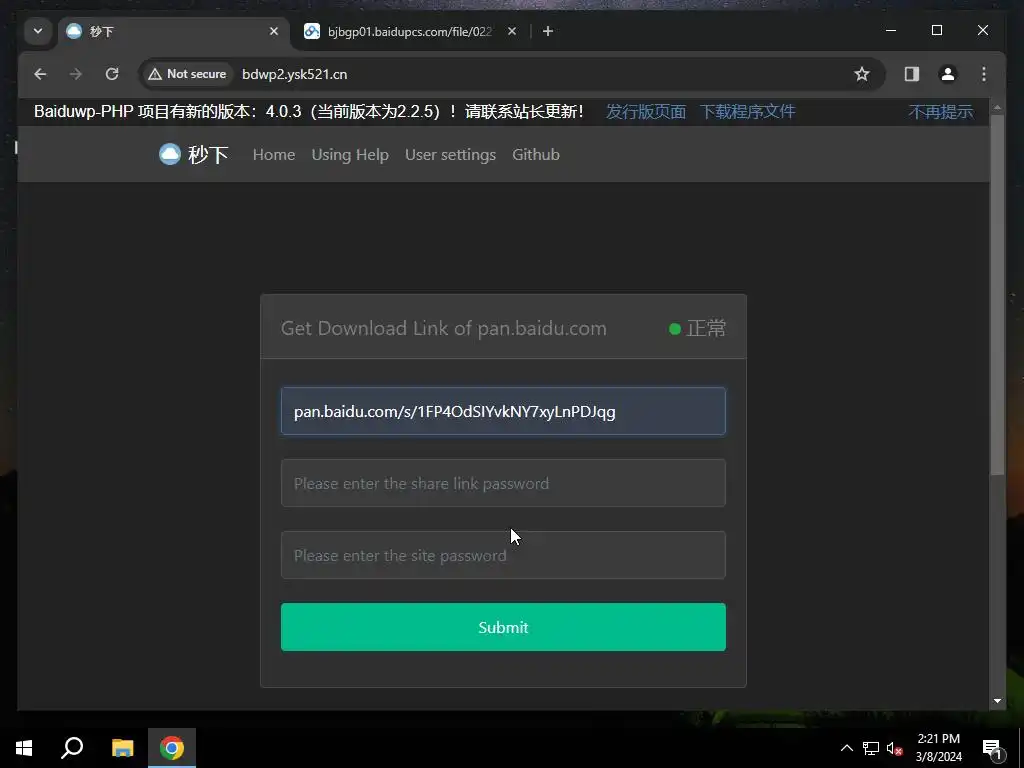Focus the share link password field
Image resolution: width=1024 pixels, height=768 pixels.
503,483
